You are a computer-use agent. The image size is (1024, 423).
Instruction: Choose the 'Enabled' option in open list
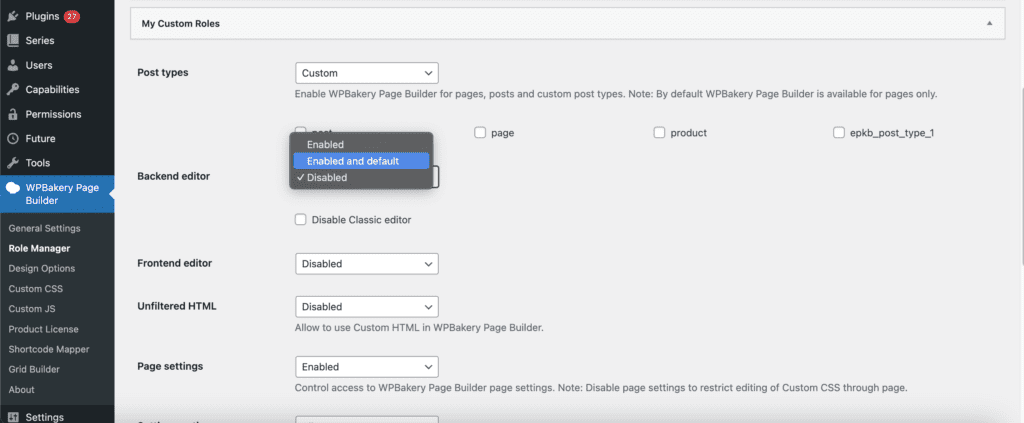pyautogui.click(x=326, y=145)
